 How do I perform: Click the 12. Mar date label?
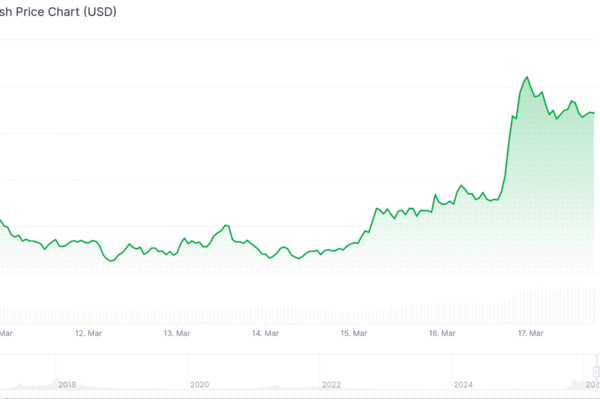pyautogui.click(x=89, y=333)
